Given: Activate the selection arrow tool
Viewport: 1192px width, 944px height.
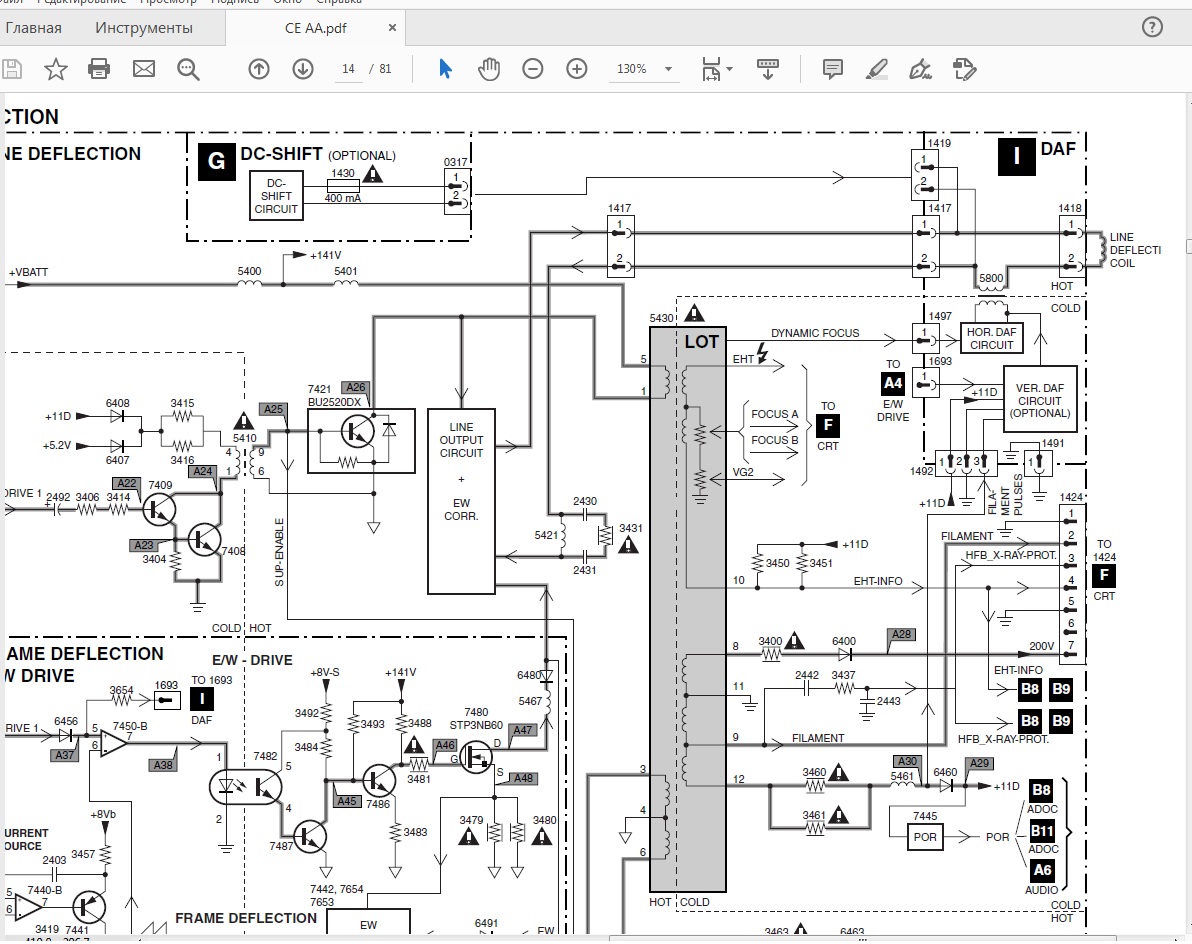Looking at the screenshot, I should tap(445, 69).
